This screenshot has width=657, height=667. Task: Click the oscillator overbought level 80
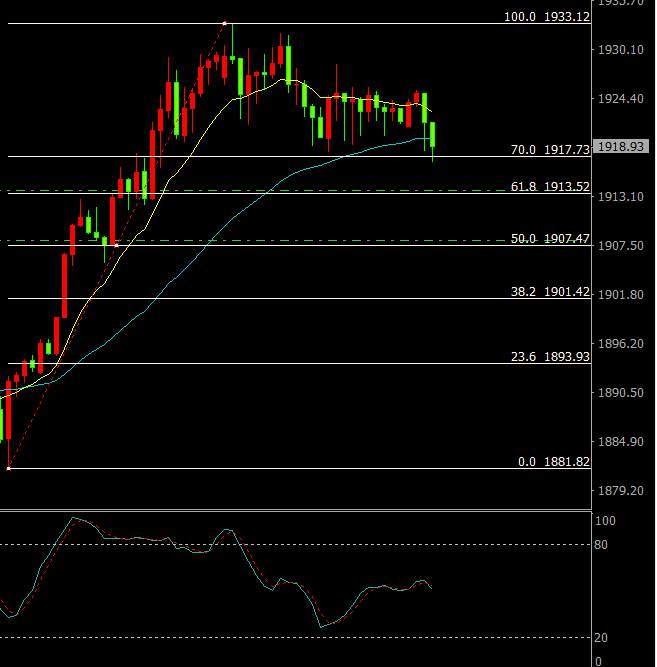tap(601, 544)
